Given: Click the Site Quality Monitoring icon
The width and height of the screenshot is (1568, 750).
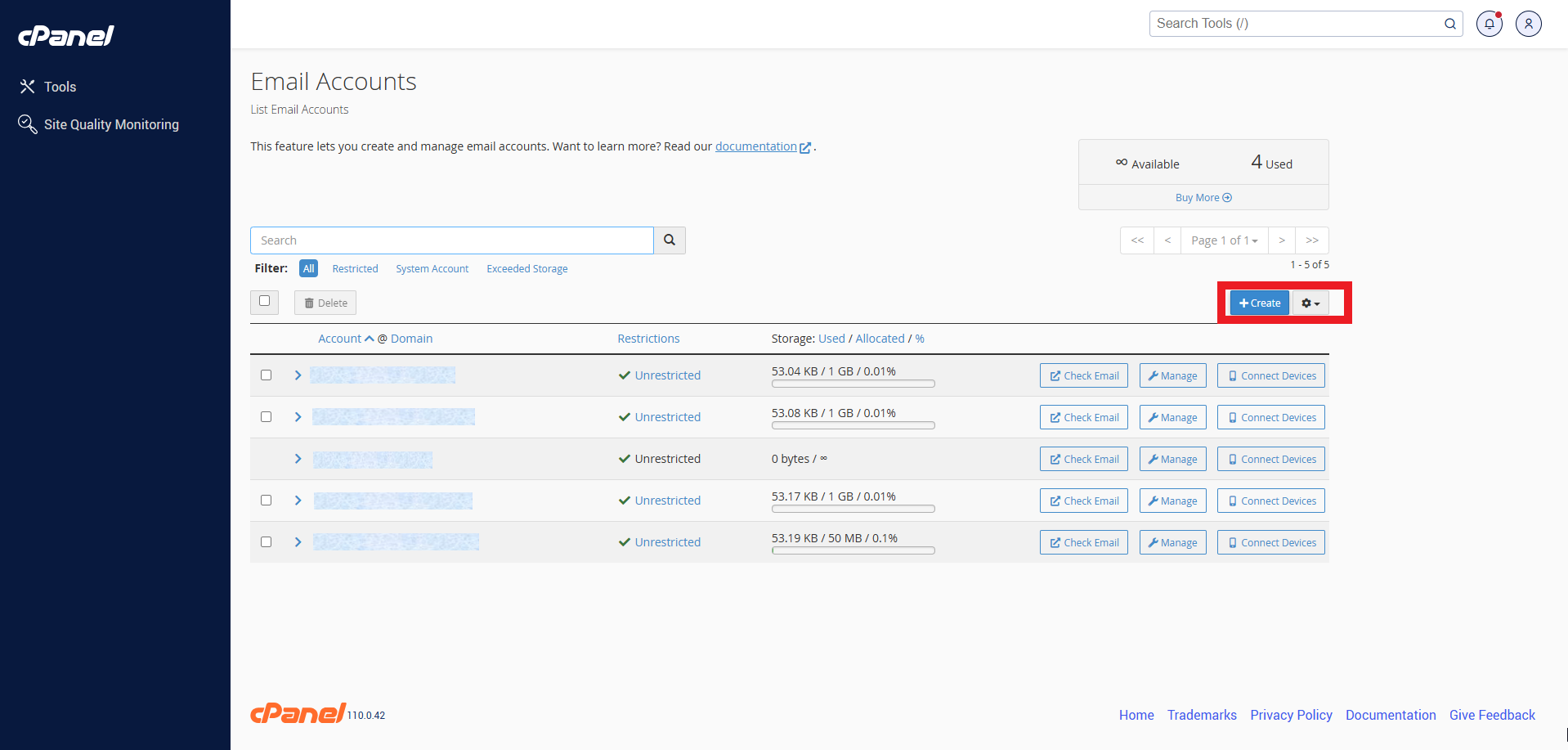Looking at the screenshot, I should (28, 124).
